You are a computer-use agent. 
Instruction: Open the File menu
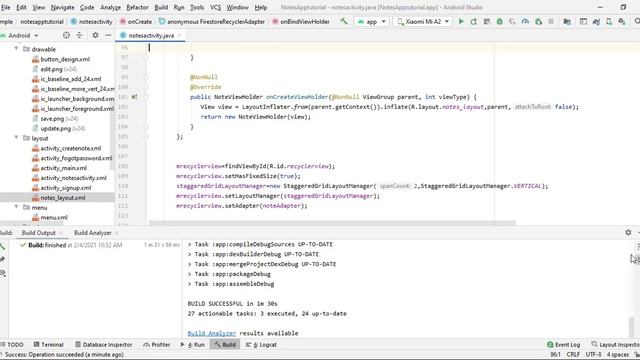[x=6, y=7]
